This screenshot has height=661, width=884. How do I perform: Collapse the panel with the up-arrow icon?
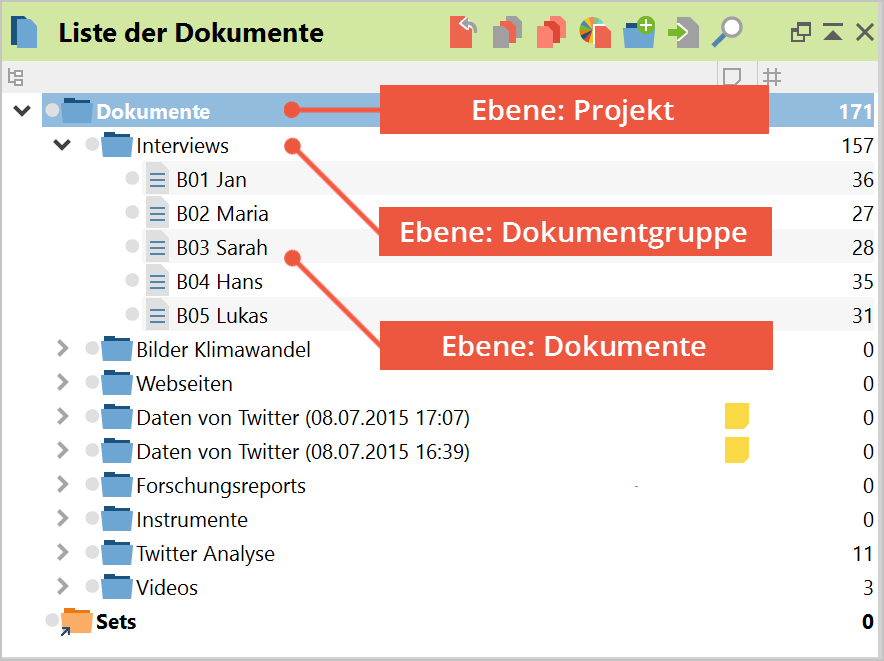tap(833, 32)
